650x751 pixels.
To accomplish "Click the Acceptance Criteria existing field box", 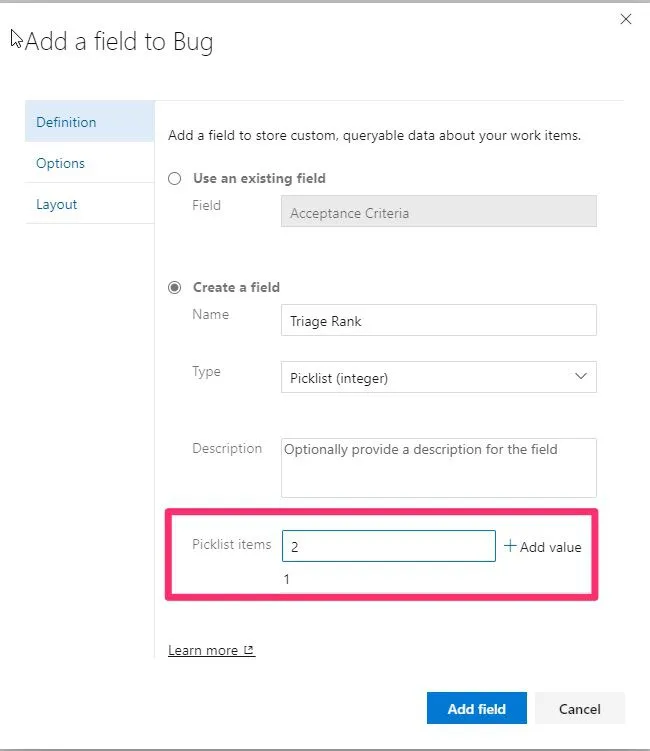I will 438,212.
